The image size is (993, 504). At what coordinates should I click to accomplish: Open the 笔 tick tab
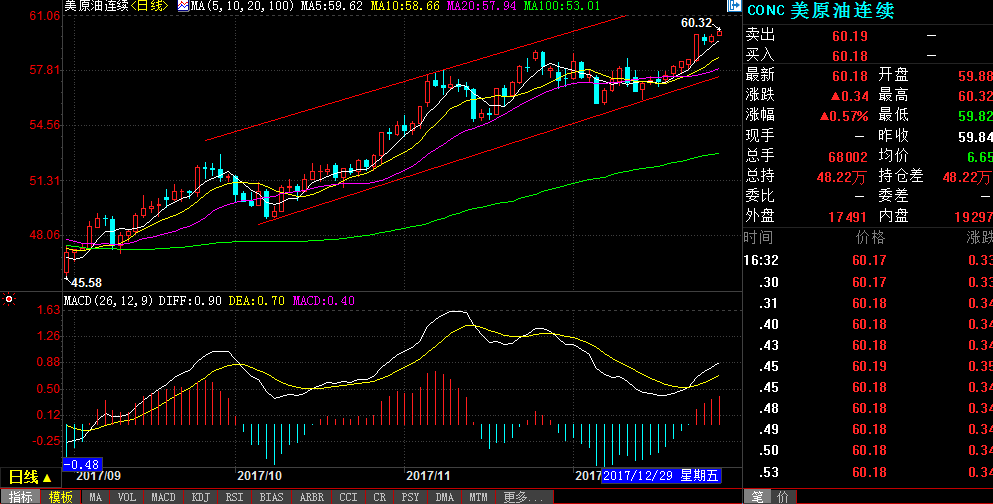[x=757, y=497]
